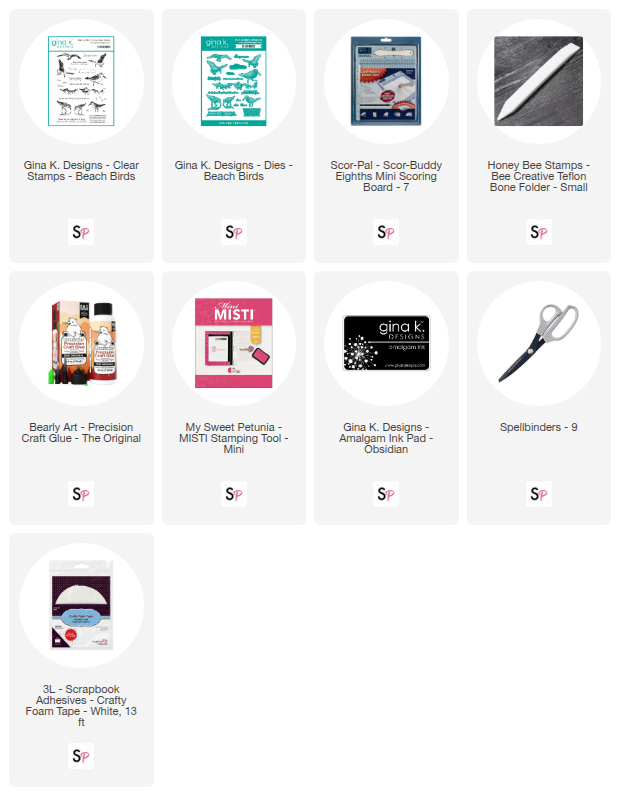Open 3L Scrapbook Adhesives Foam Tape link
Image resolution: width=620 pixels, height=808 pixels.
point(81,705)
